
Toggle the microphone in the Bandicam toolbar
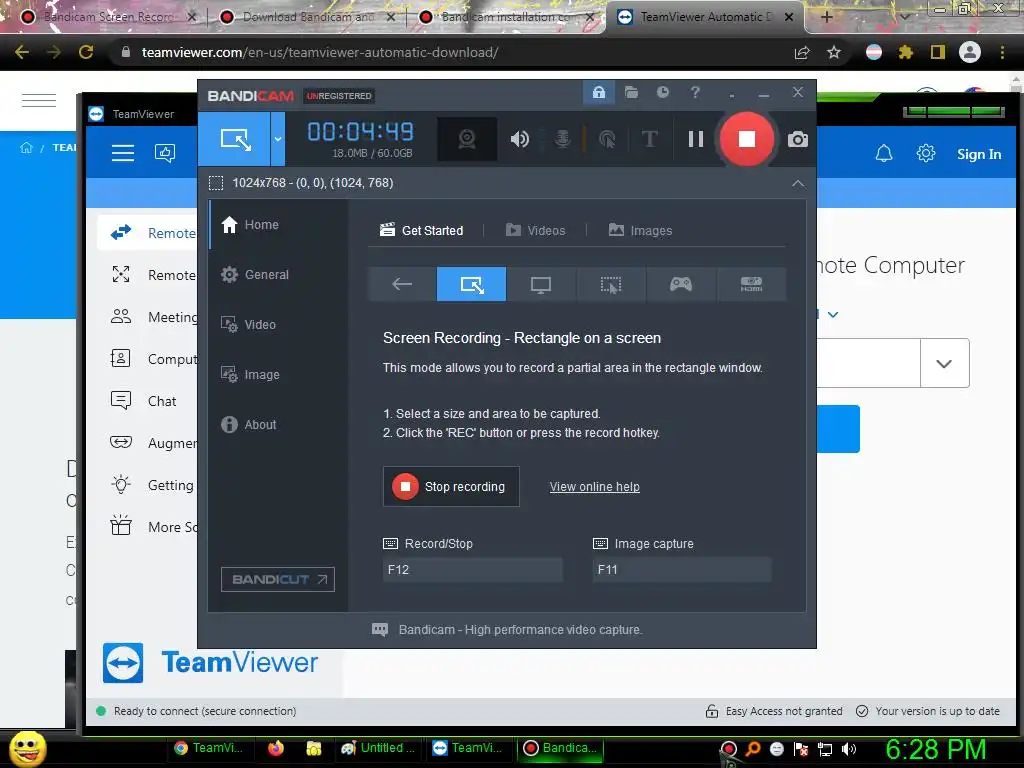coord(562,139)
